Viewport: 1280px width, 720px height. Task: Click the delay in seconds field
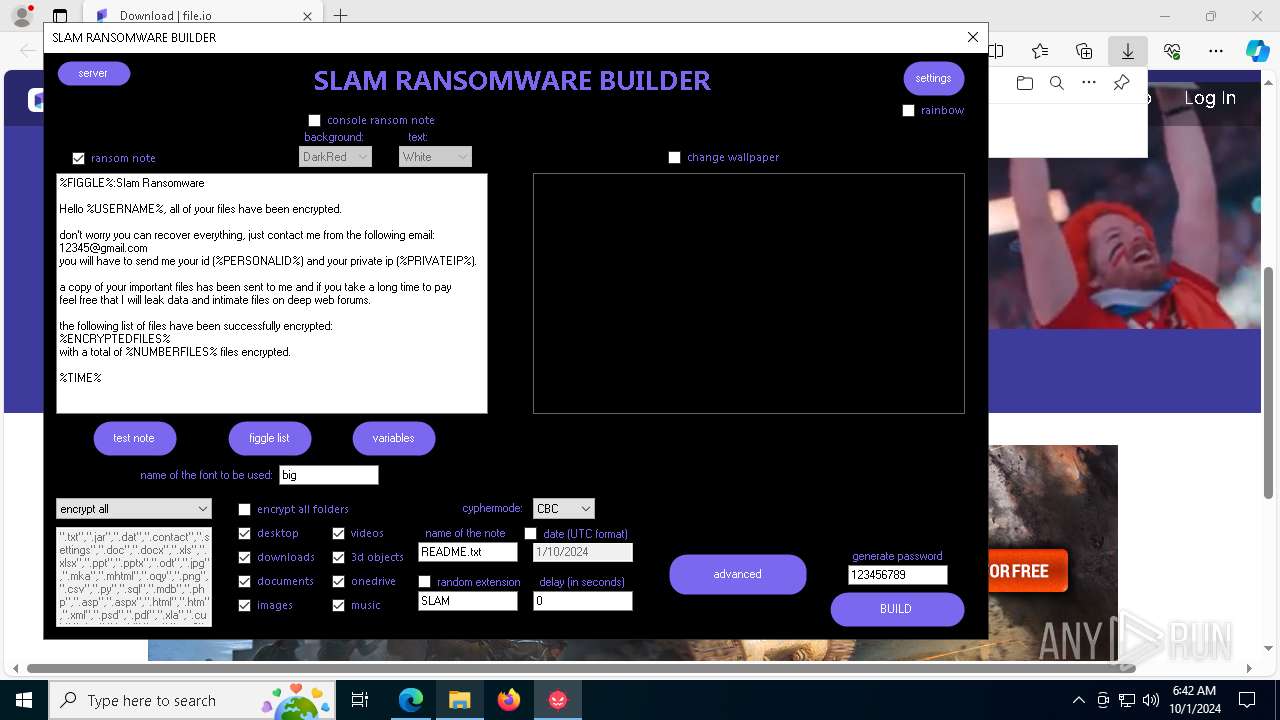pyautogui.click(x=583, y=601)
